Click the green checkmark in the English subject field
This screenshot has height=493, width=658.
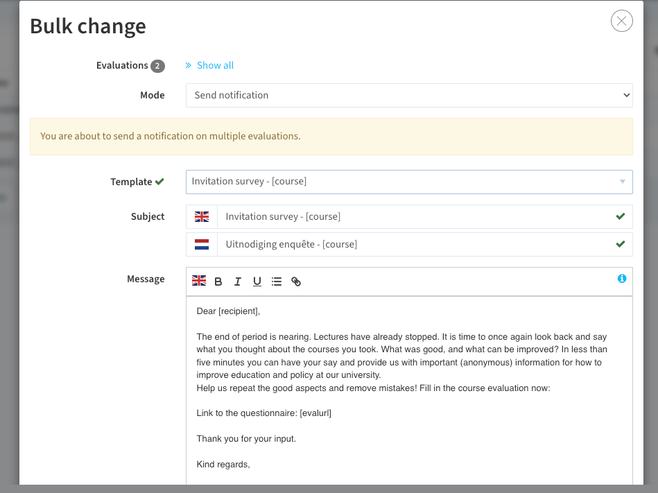point(620,217)
